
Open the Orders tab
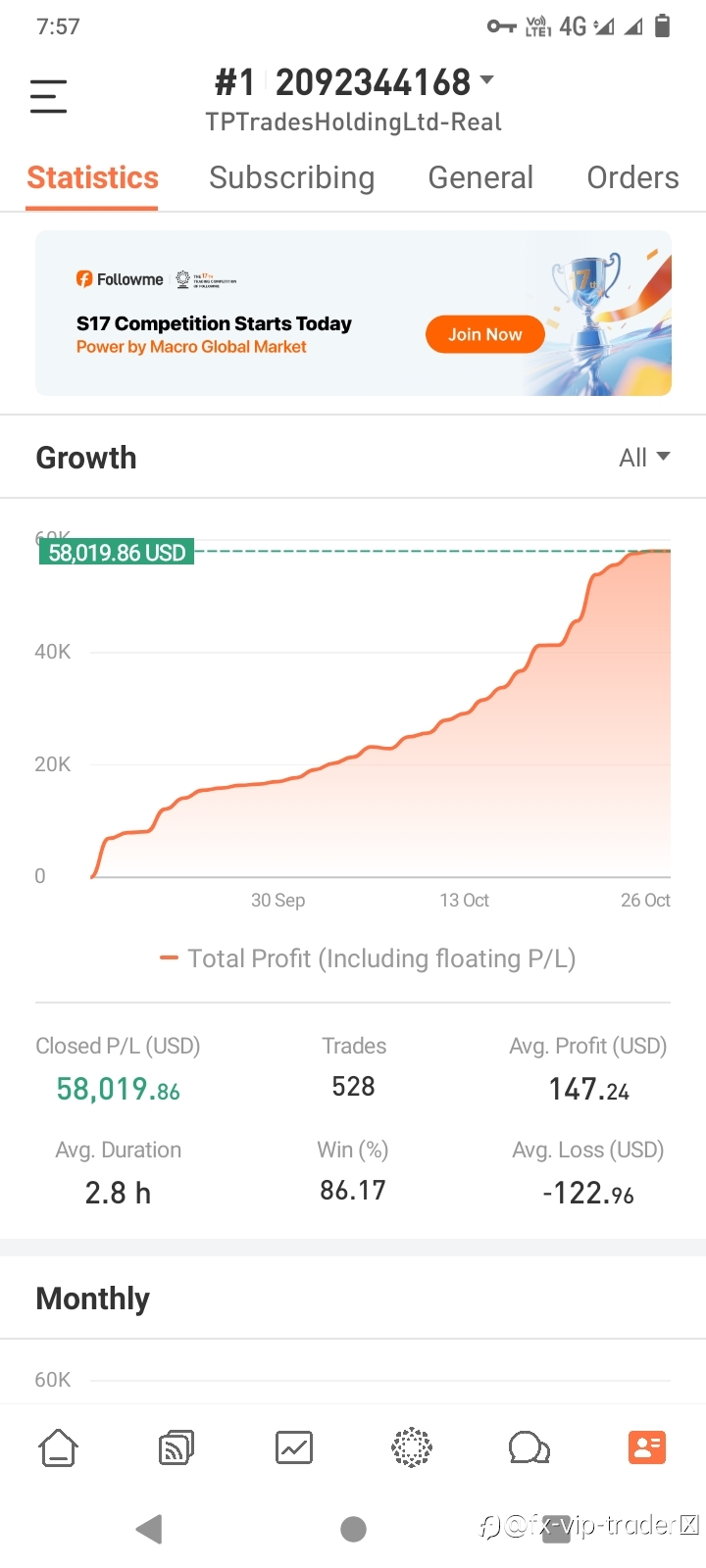[632, 177]
